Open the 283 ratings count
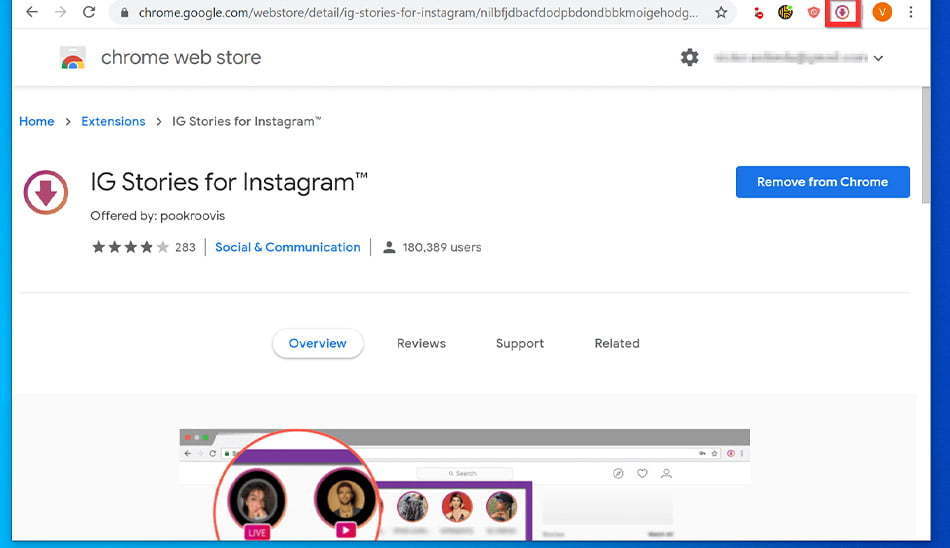The image size is (950, 548). pos(185,247)
